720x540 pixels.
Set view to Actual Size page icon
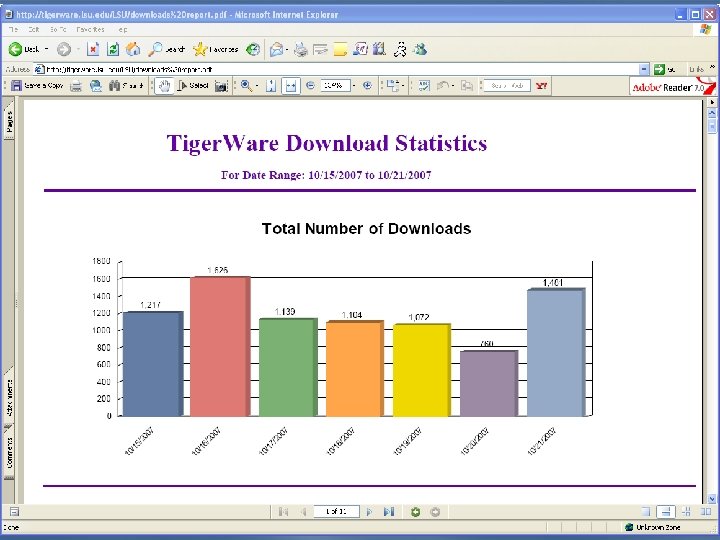[271, 86]
